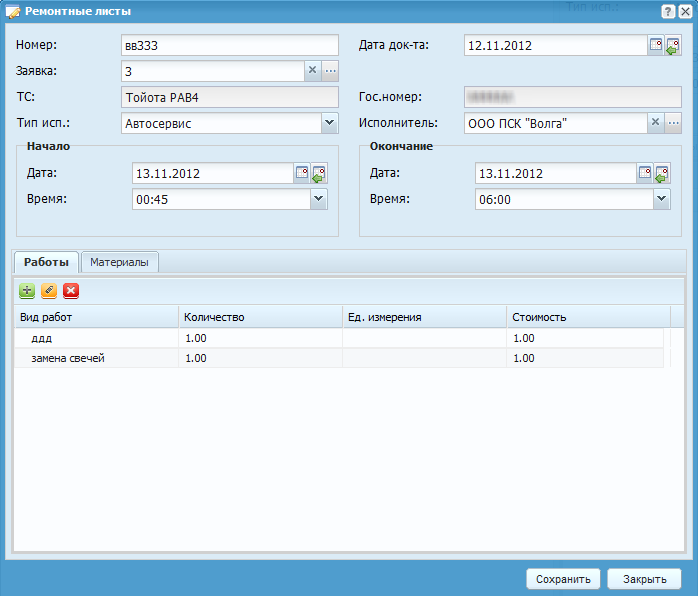Click the Гос.номер field
The height and width of the screenshot is (596, 698).
click(572, 97)
